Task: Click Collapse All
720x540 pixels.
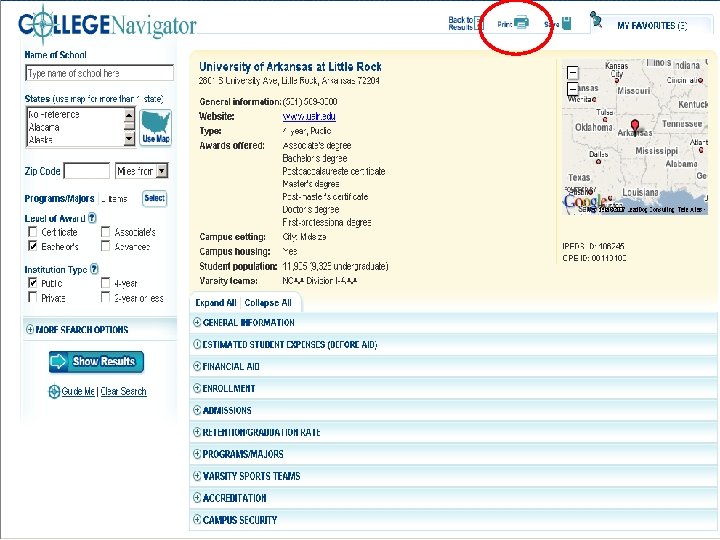Action: click(x=268, y=303)
